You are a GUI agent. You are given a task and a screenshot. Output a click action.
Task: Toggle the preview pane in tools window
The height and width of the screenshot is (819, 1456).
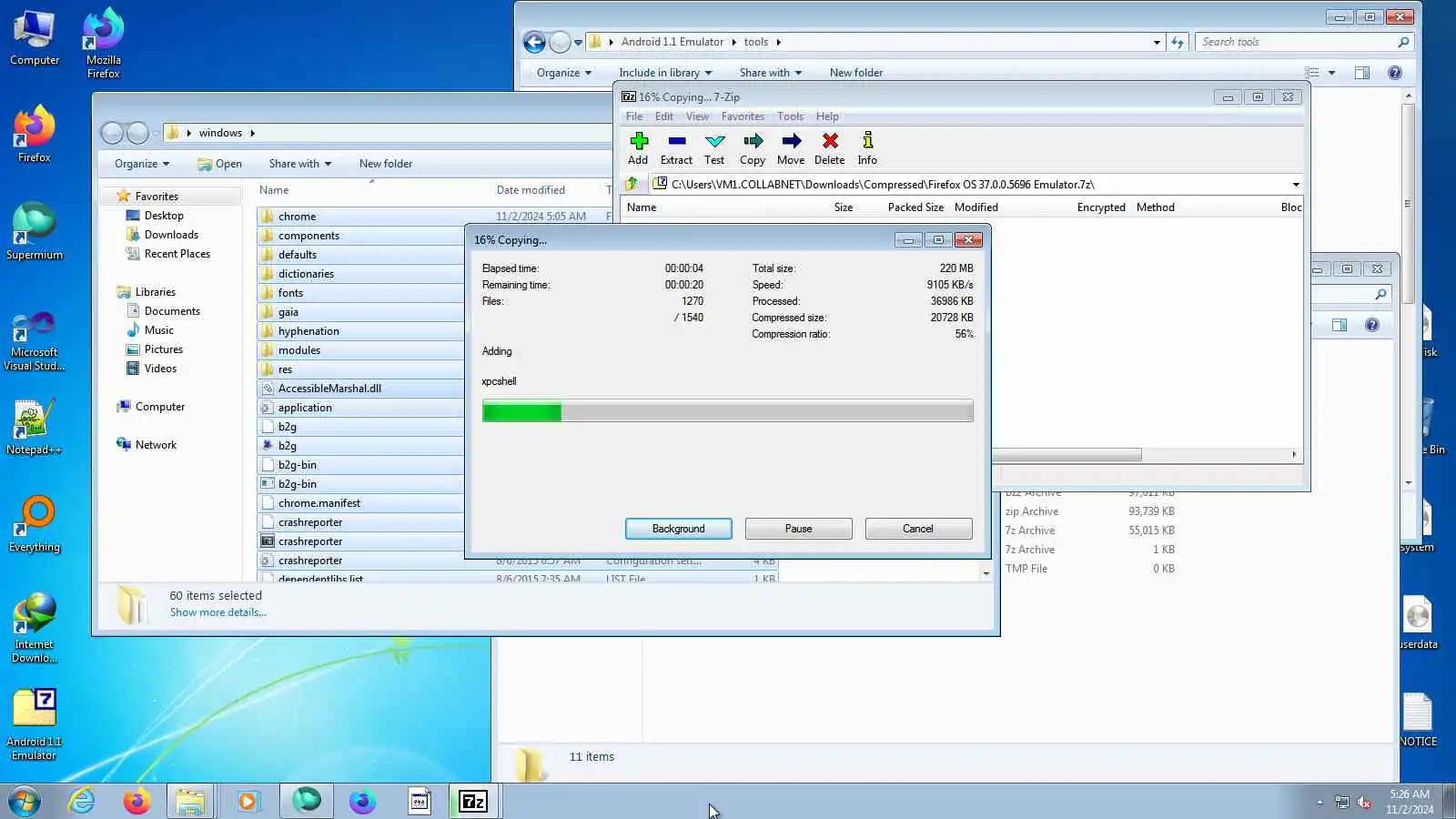point(1362,73)
